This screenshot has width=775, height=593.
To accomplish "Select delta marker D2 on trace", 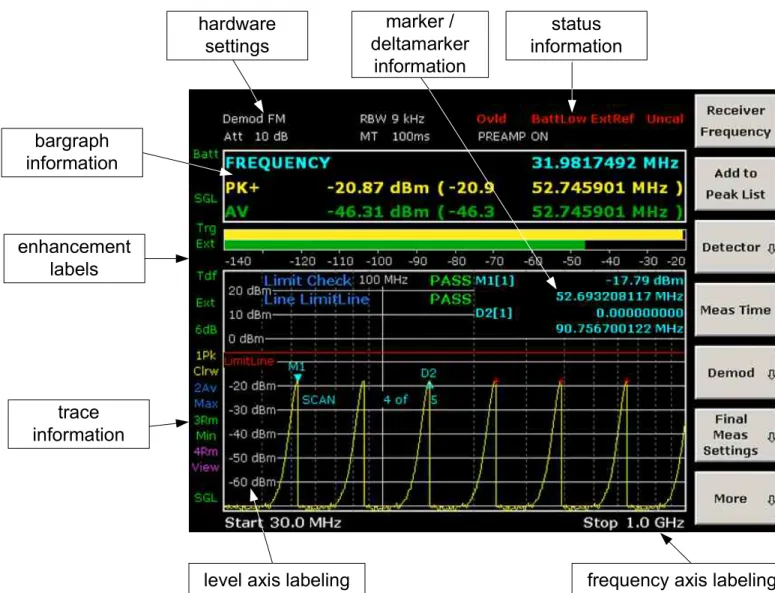I will point(429,384).
